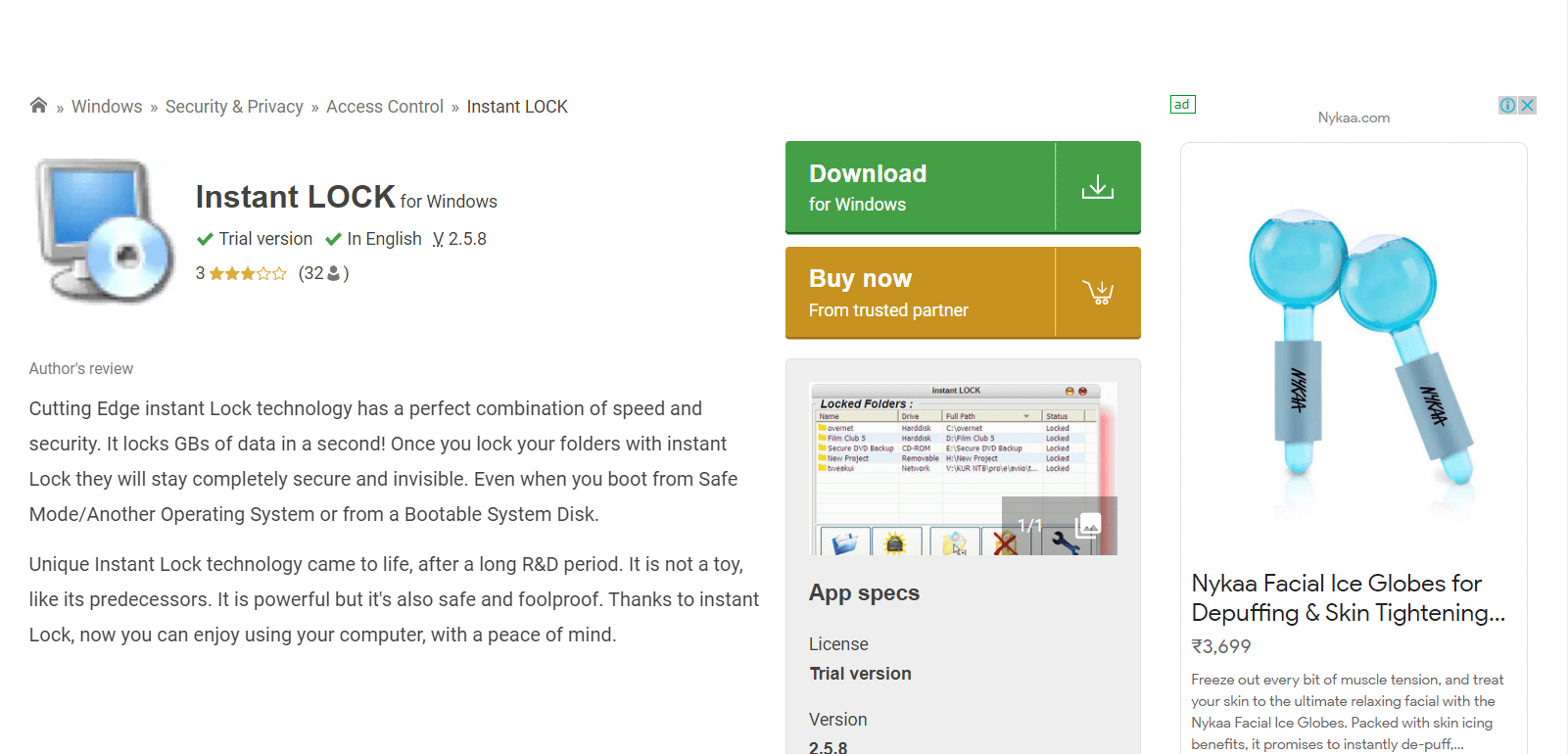Click the download arrow icon
Screen dimensions: 1568x754
(1098, 187)
